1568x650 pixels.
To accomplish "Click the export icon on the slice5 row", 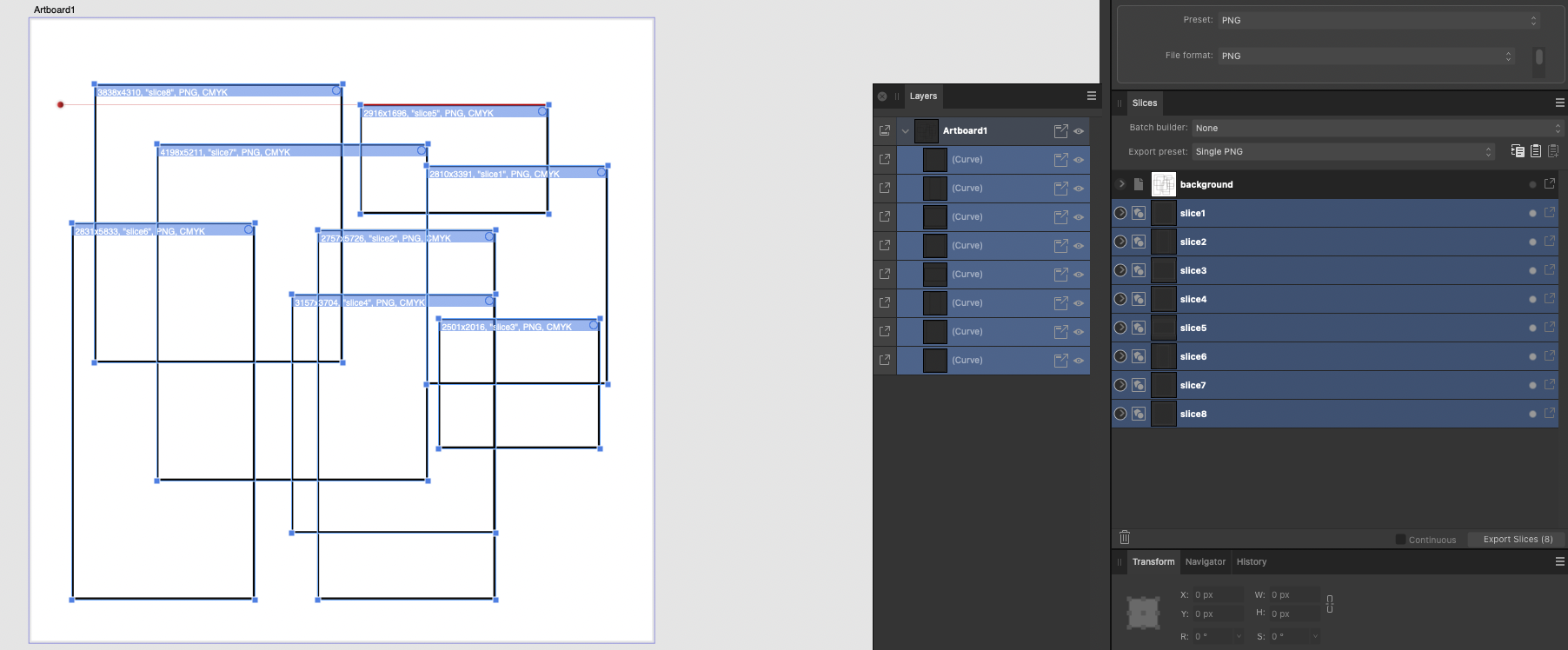I will 1550,328.
